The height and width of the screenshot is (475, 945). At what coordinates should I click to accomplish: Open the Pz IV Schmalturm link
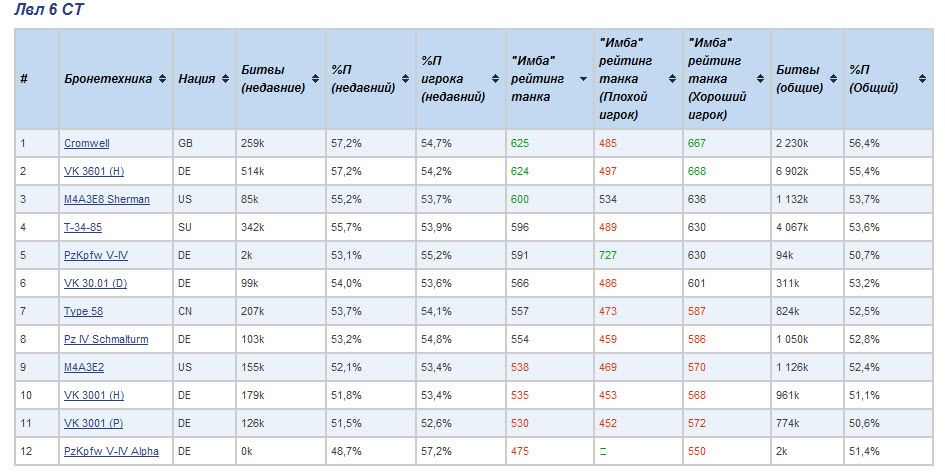106,339
